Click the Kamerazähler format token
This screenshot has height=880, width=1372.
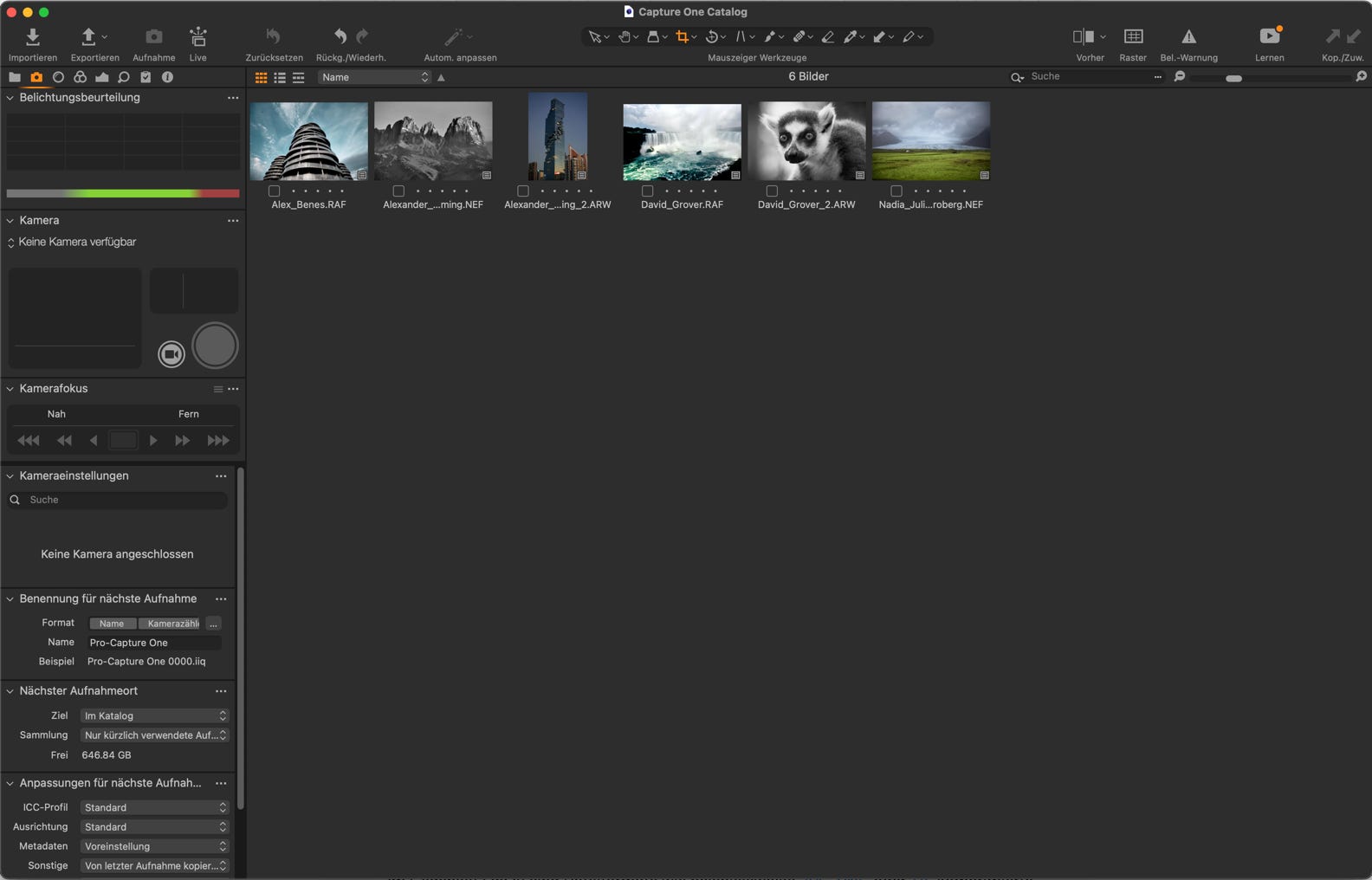point(171,624)
